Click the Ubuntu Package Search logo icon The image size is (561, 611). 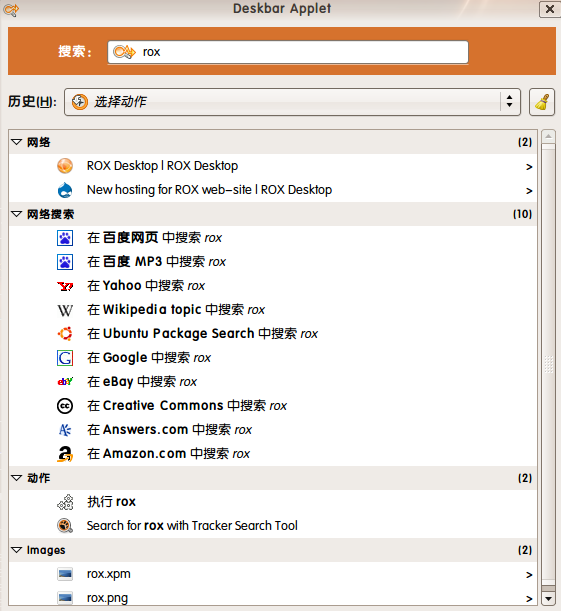coord(65,334)
